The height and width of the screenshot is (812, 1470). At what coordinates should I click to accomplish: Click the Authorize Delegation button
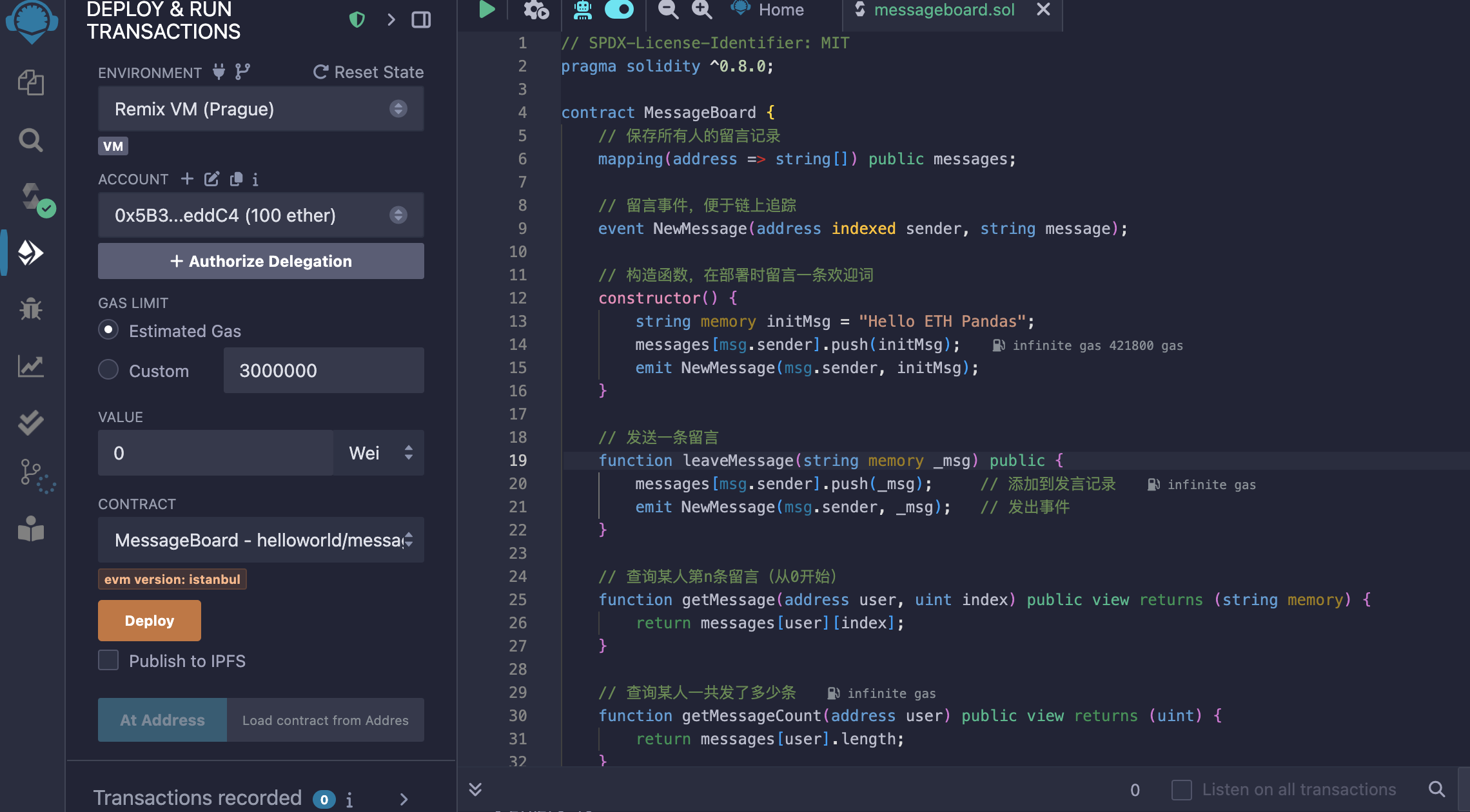[x=260, y=261]
